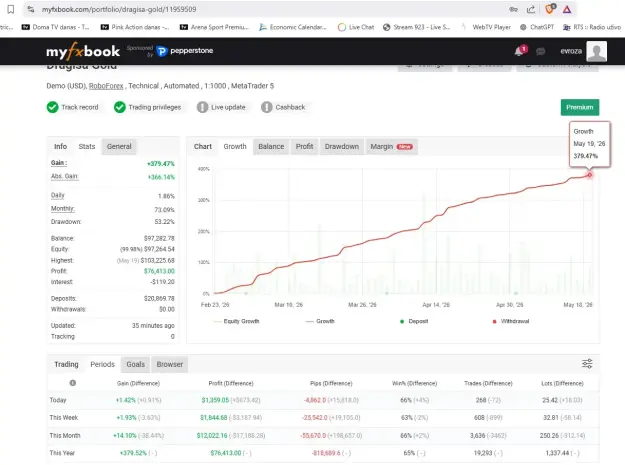Click the This Week row label
The width and height of the screenshot is (625, 465).
[x=64, y=418]
